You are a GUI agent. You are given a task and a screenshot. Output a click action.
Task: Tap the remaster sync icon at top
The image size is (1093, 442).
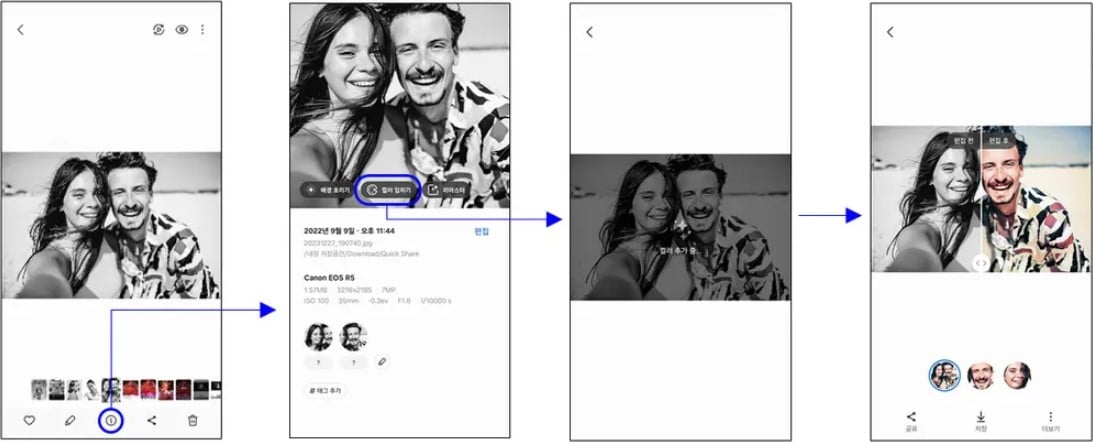pos(160,30)
